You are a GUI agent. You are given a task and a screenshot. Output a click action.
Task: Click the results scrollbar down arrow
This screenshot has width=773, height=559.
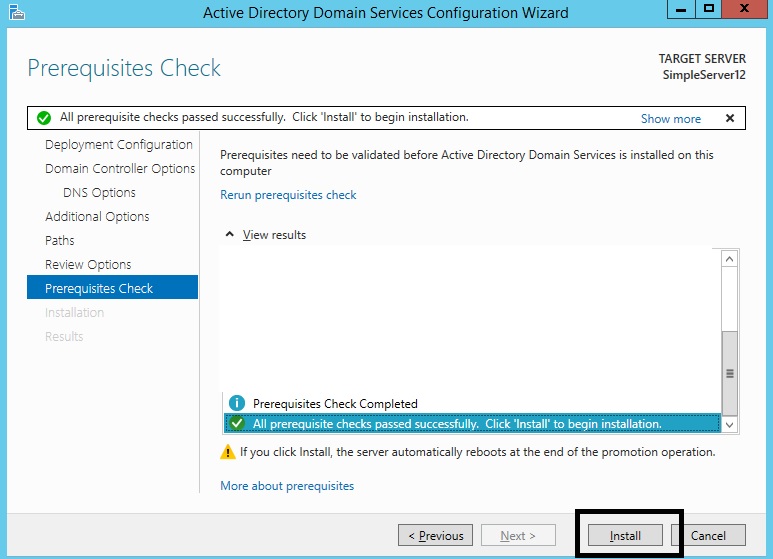click(730, 424)
